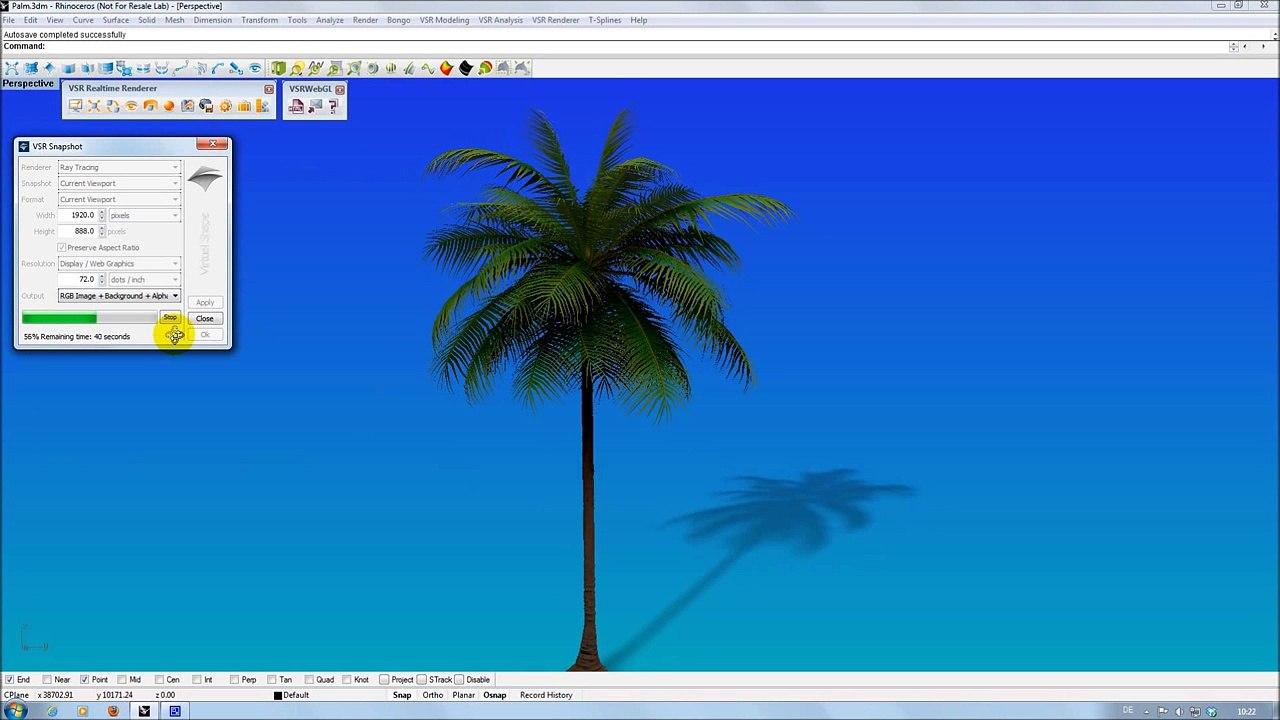Click the four-arrows expand icon in VSR Realtime Renderer

[94, 106]
